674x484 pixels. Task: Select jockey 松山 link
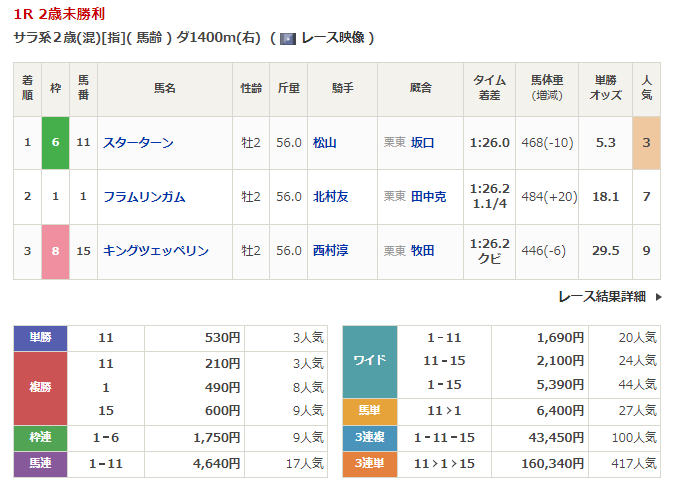pyautogui.click(x=324, y=143)
